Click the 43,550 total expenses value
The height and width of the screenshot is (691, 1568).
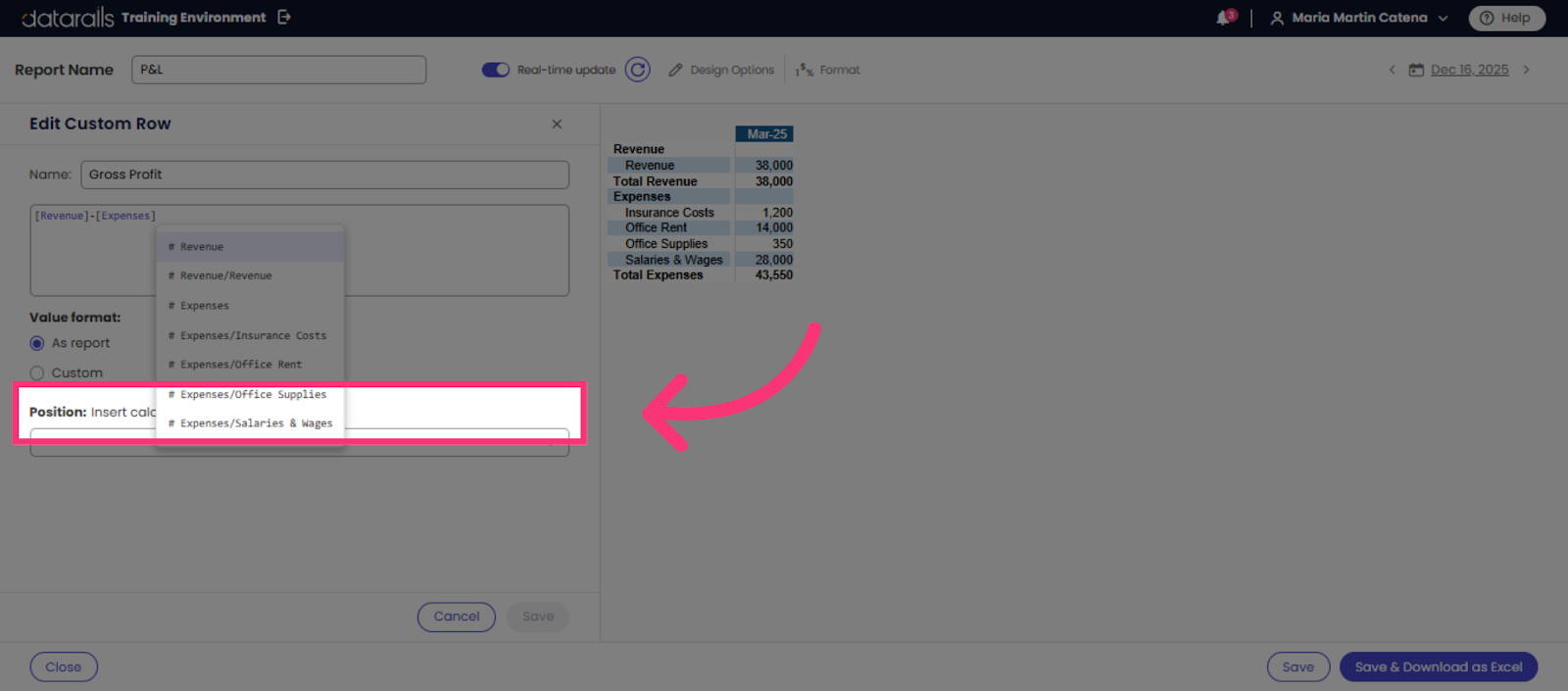(x=774, y=275)
